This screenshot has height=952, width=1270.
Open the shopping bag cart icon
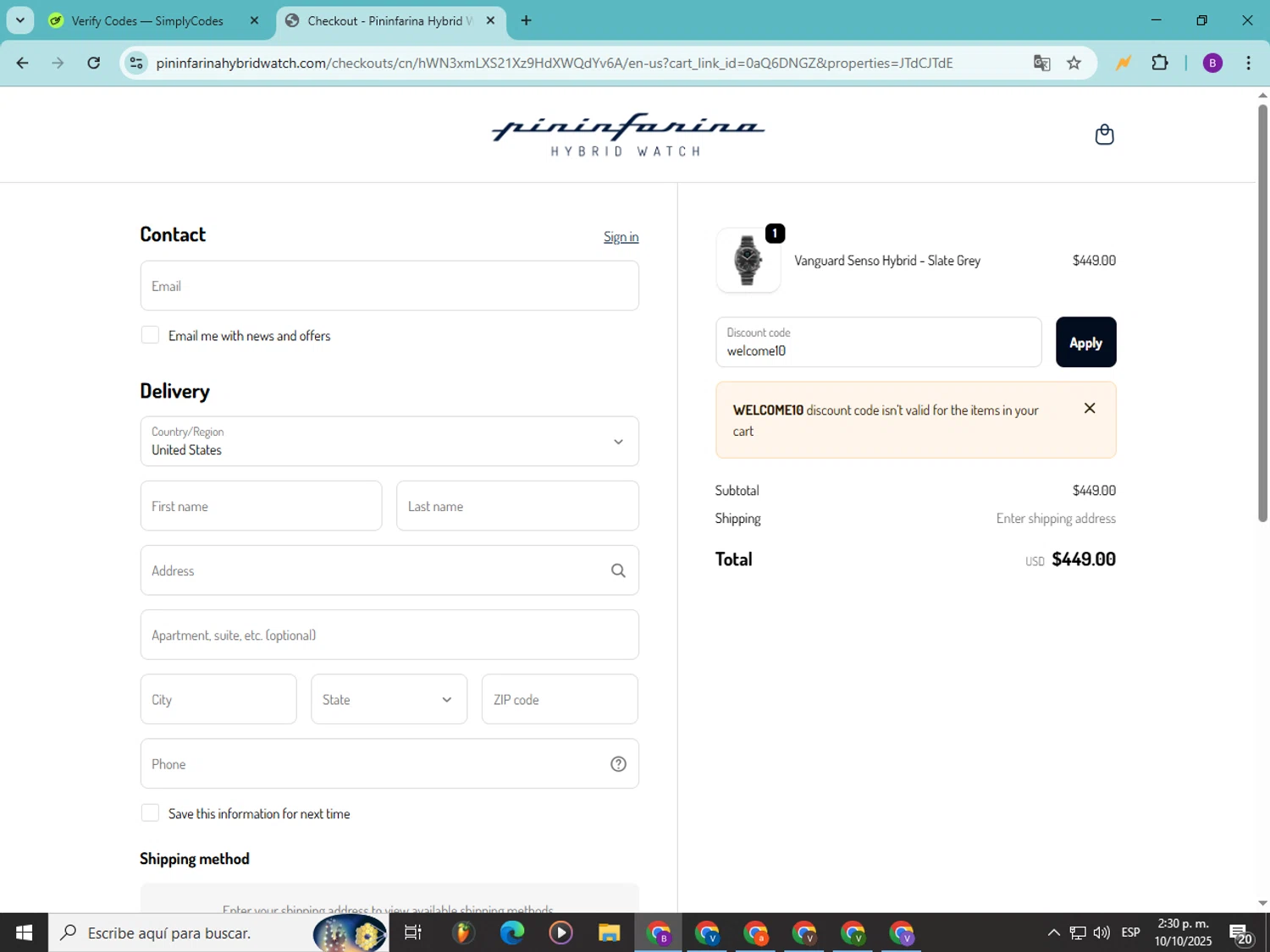pyautogui.click(x=1104, y=135)
